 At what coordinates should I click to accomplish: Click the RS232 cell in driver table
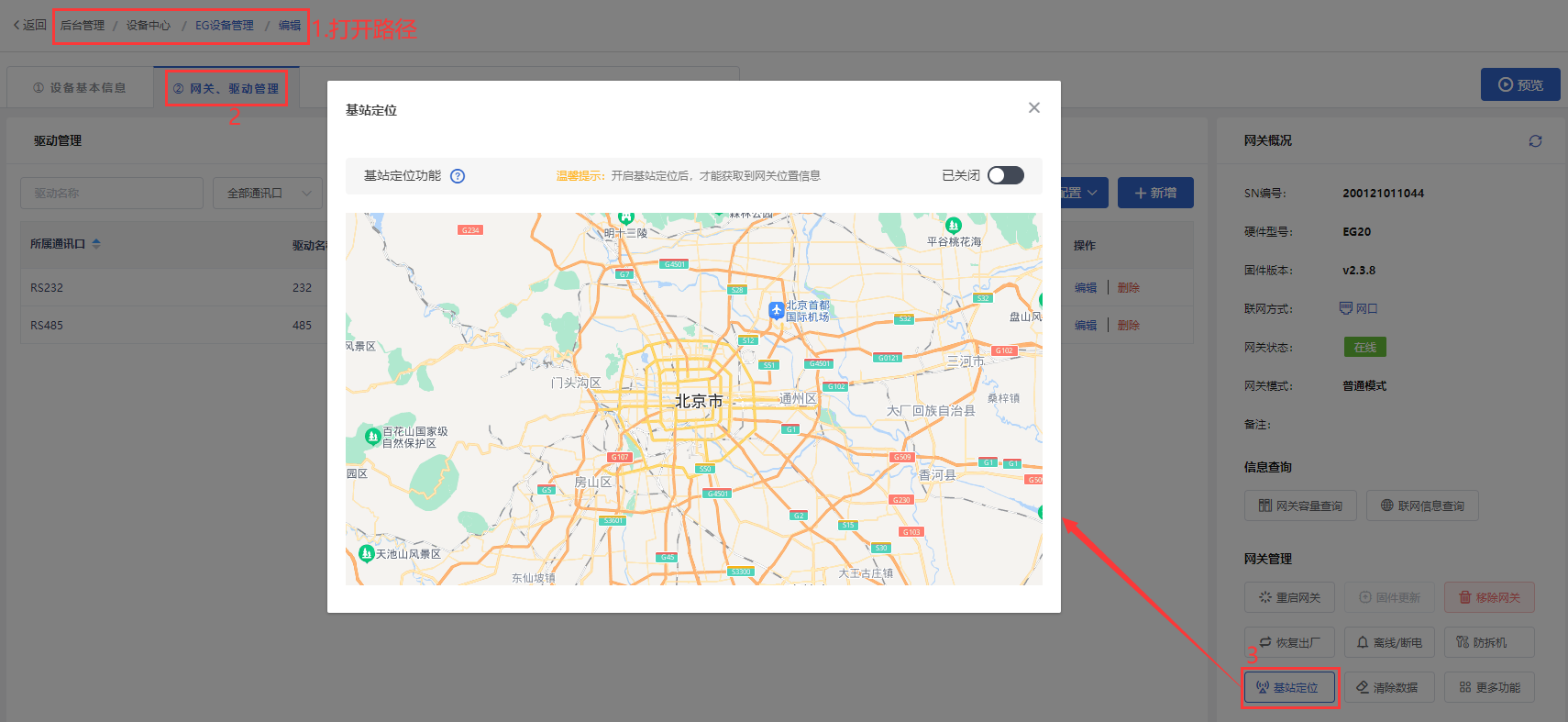coord(47,288)
